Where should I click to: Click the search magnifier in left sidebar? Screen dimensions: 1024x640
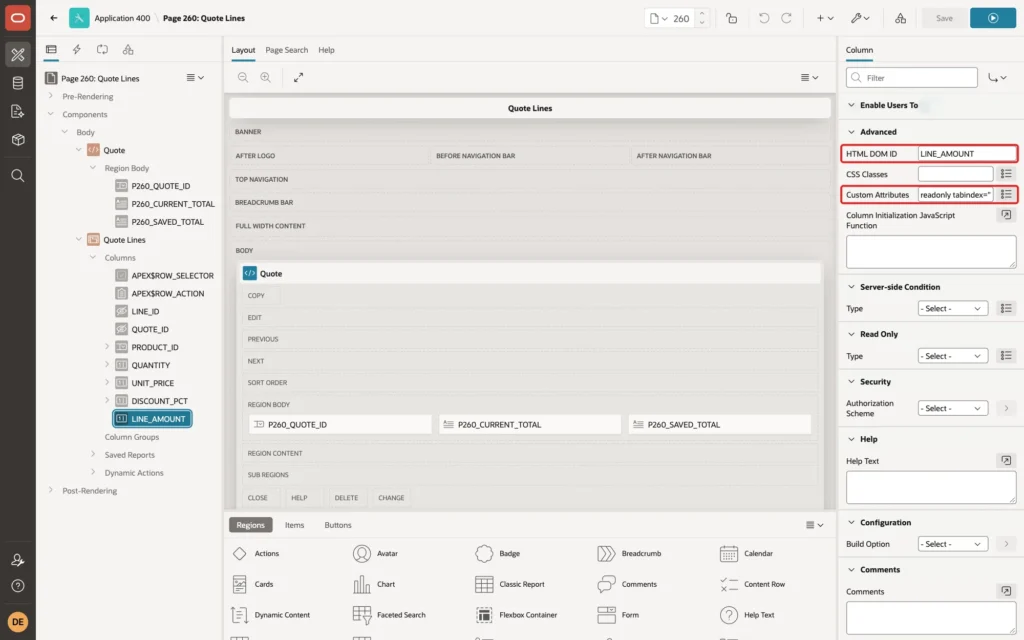tap(18, 176)
